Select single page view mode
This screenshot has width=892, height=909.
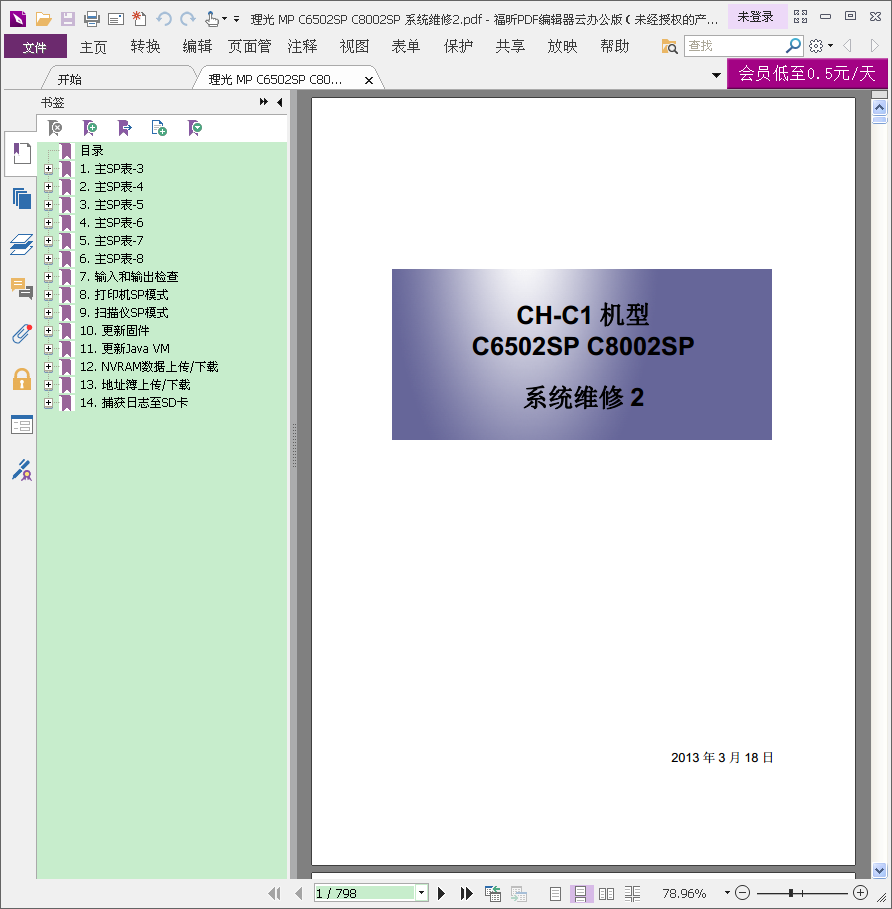point(555,894)
